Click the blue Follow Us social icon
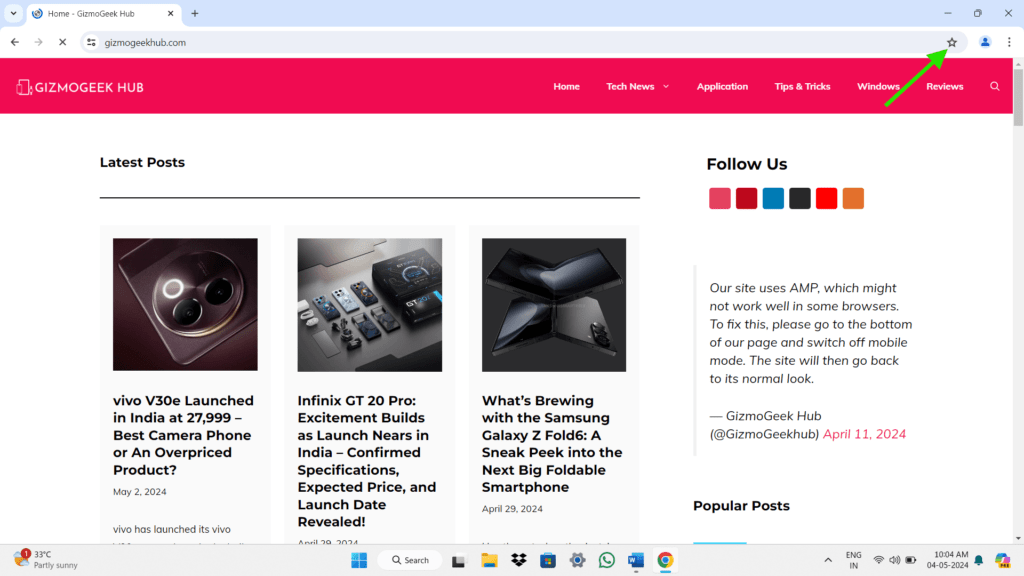The image size is (1024, 576). click(x=773, y=199)
